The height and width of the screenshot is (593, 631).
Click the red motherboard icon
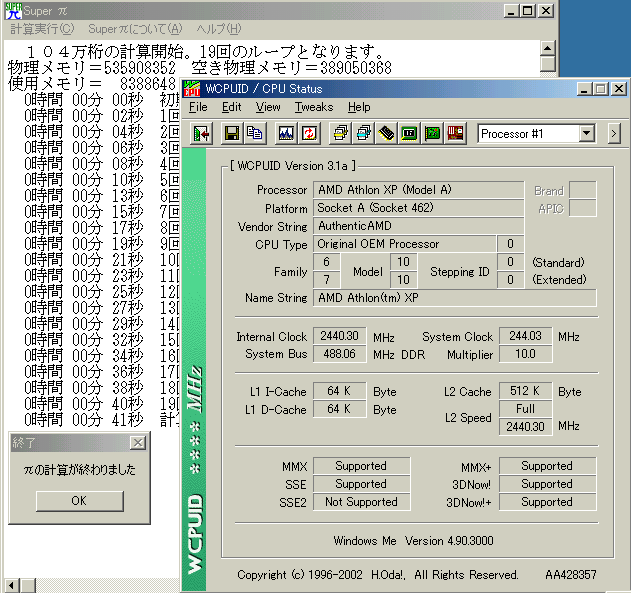456,133
